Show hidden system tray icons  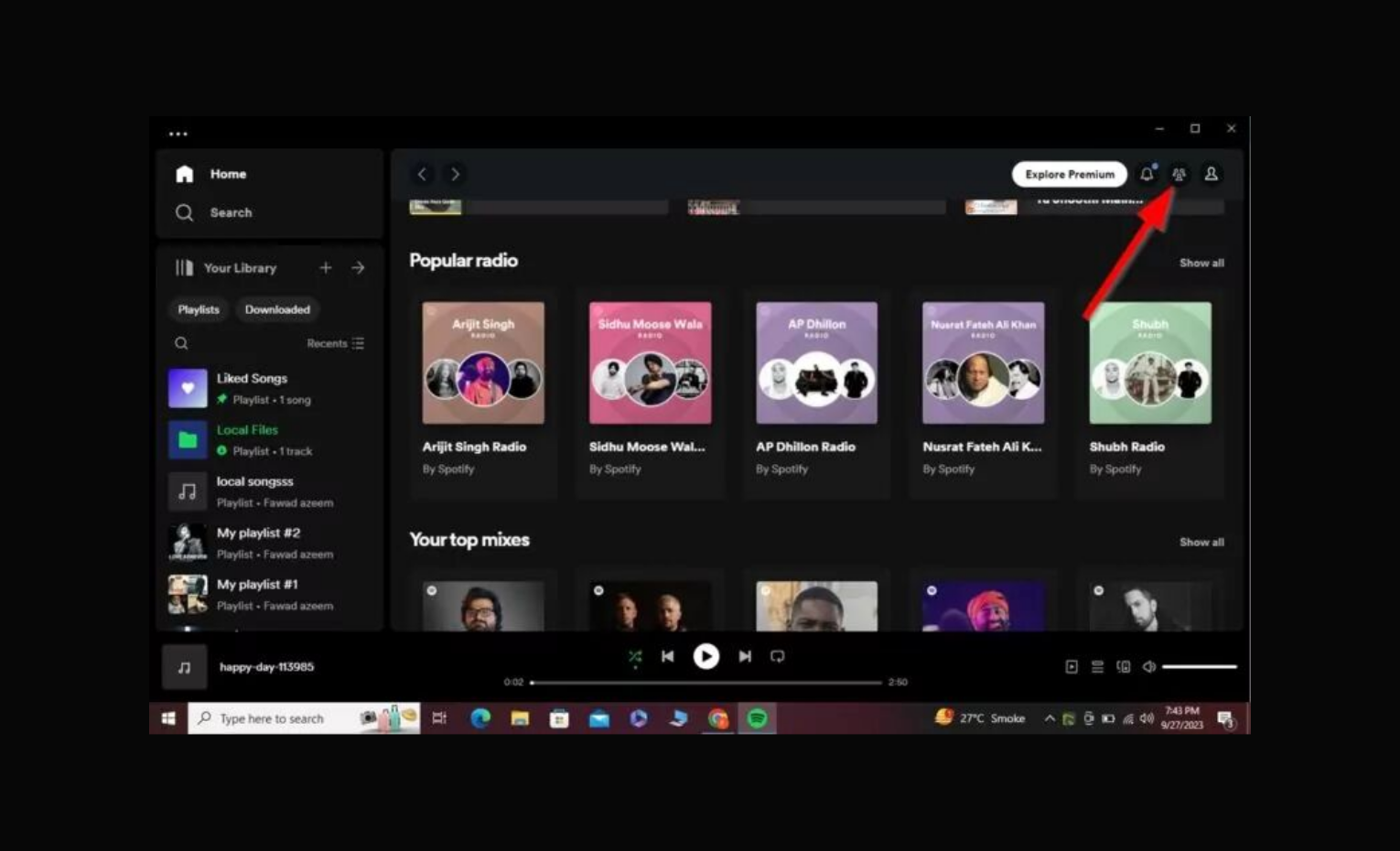tap(1050, 718)
